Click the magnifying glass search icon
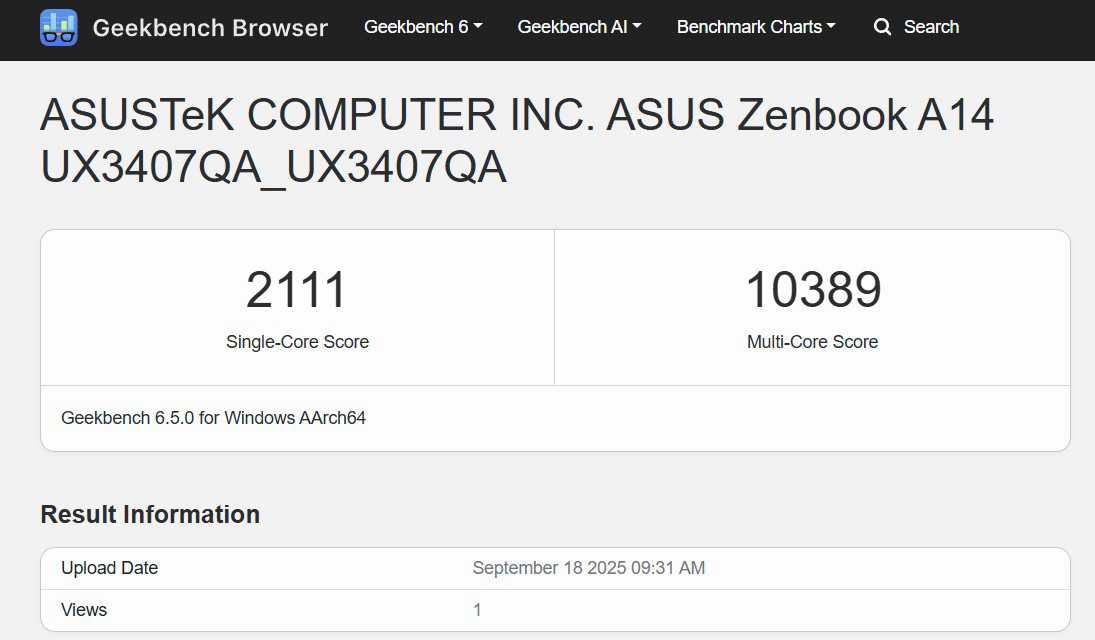This screenshot has height=640, width=1095. [x=882, y=27]
